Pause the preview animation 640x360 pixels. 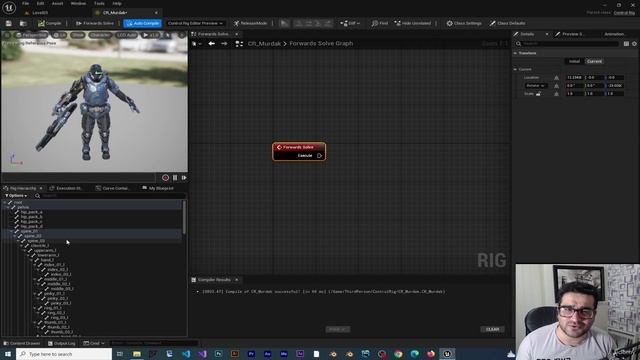[x=175, y=178]
